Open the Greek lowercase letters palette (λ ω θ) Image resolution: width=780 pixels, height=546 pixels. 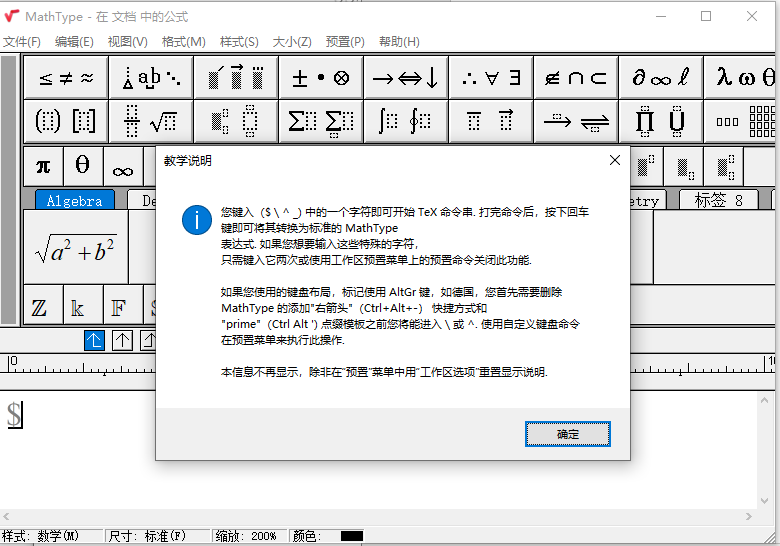point(740,78)
